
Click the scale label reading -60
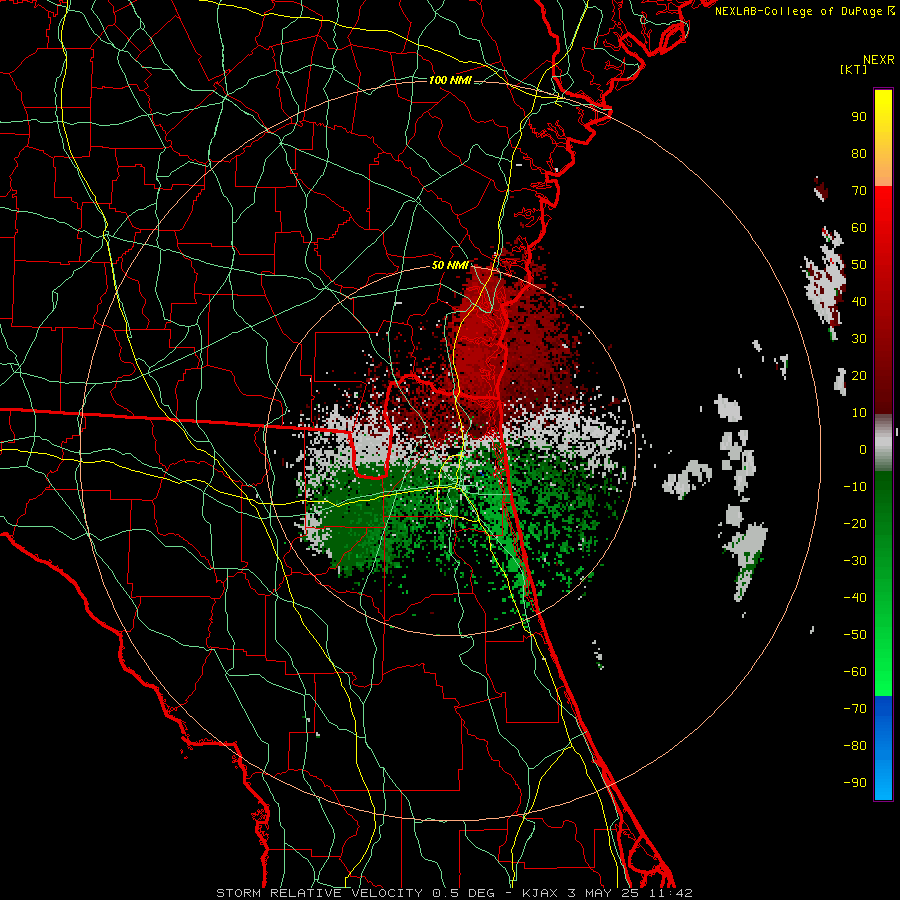855,672
